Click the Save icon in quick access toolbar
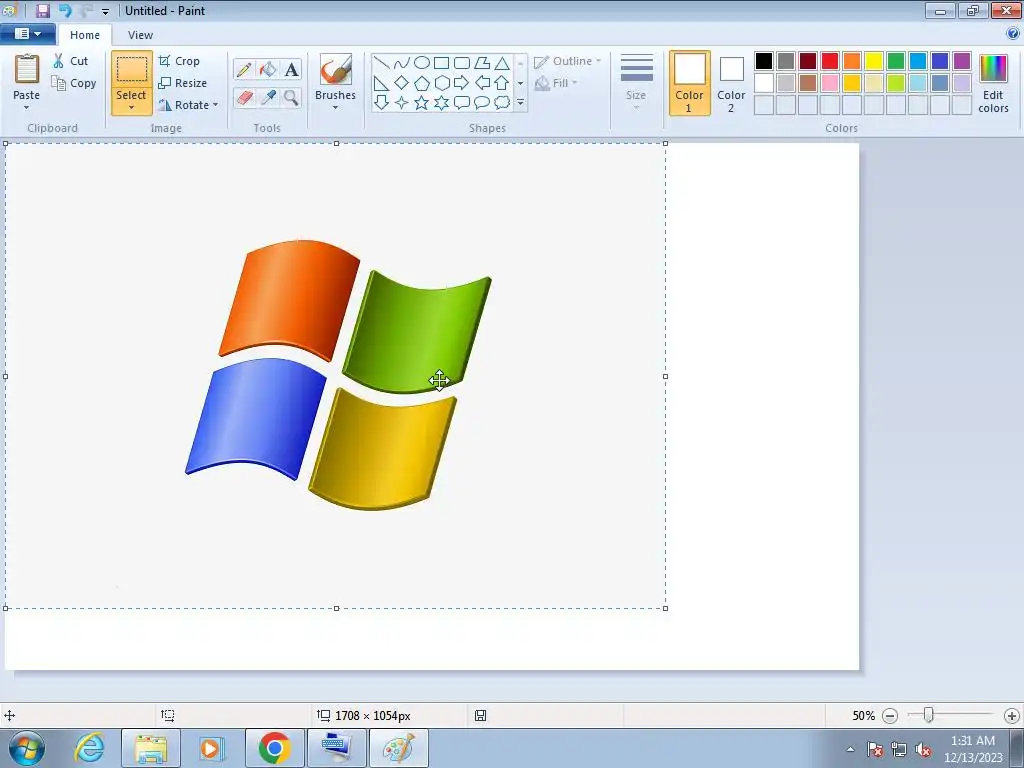1024x768 pixels. pos(42,10)
